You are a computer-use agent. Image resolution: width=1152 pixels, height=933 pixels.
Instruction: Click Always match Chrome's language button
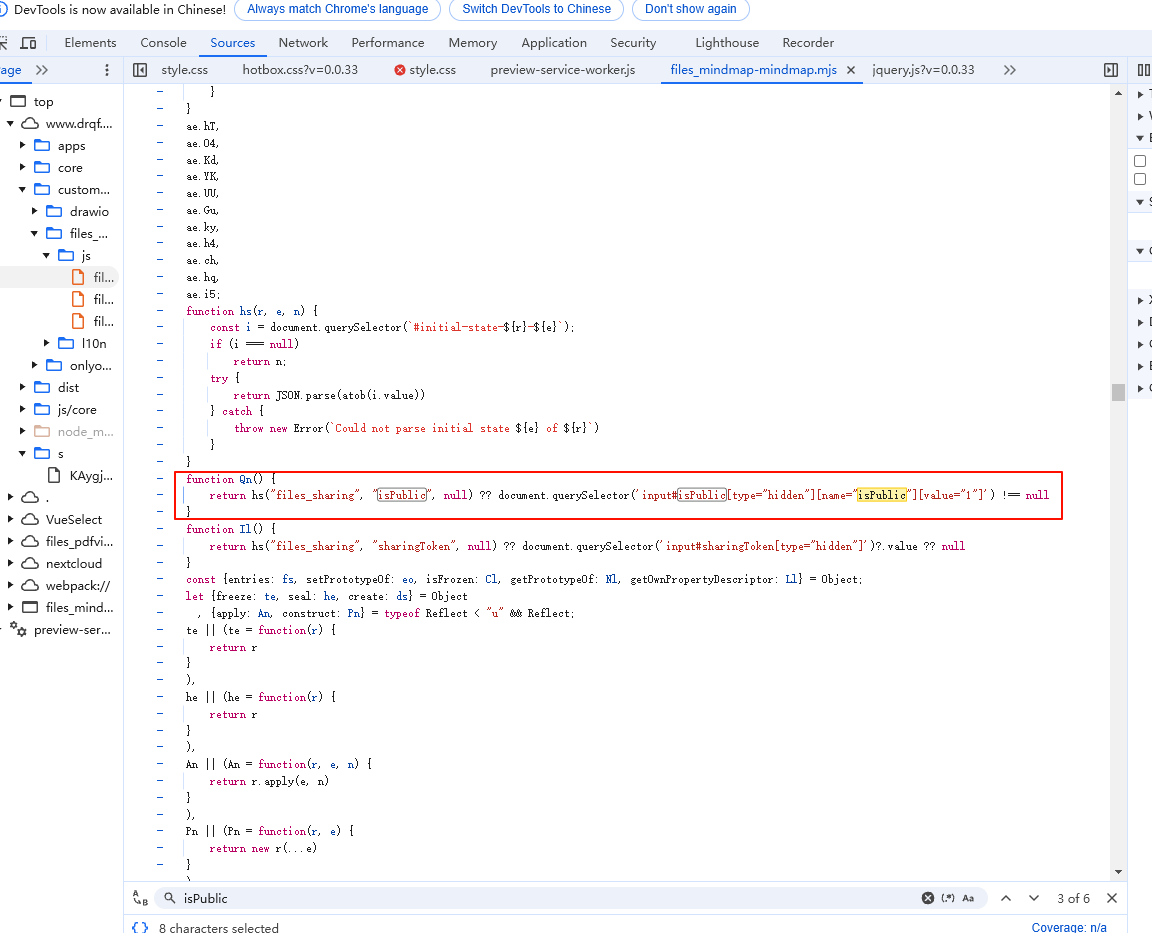[x=337, y=10]
